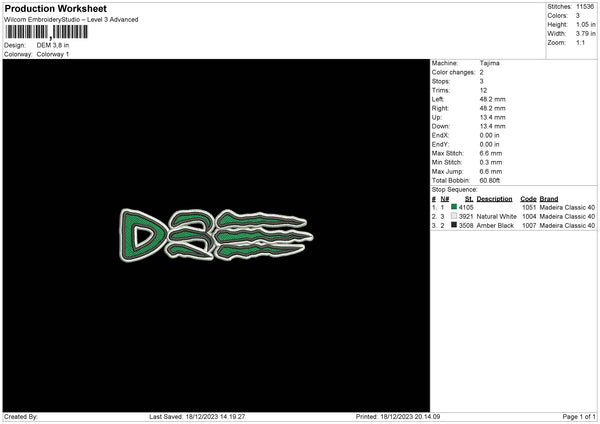Click the Height value '1.05 in'

[x=585, y=24]
